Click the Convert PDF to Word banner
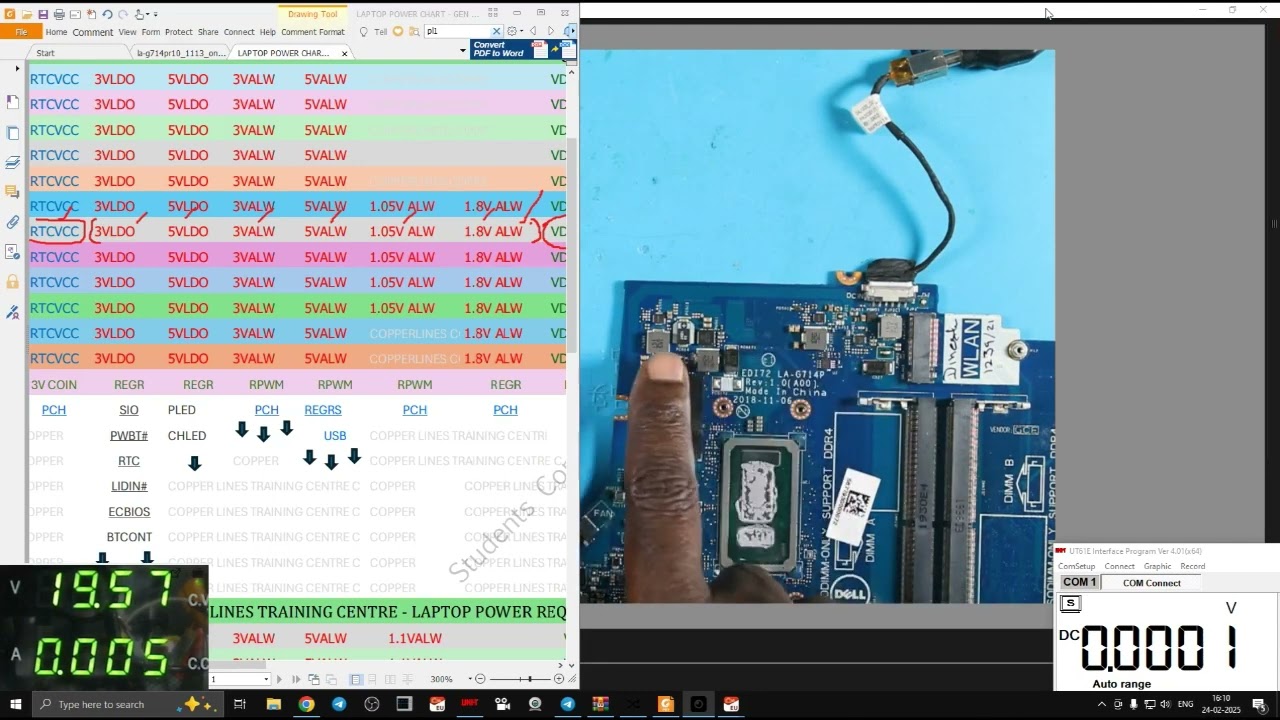 [x=522, y=49]
